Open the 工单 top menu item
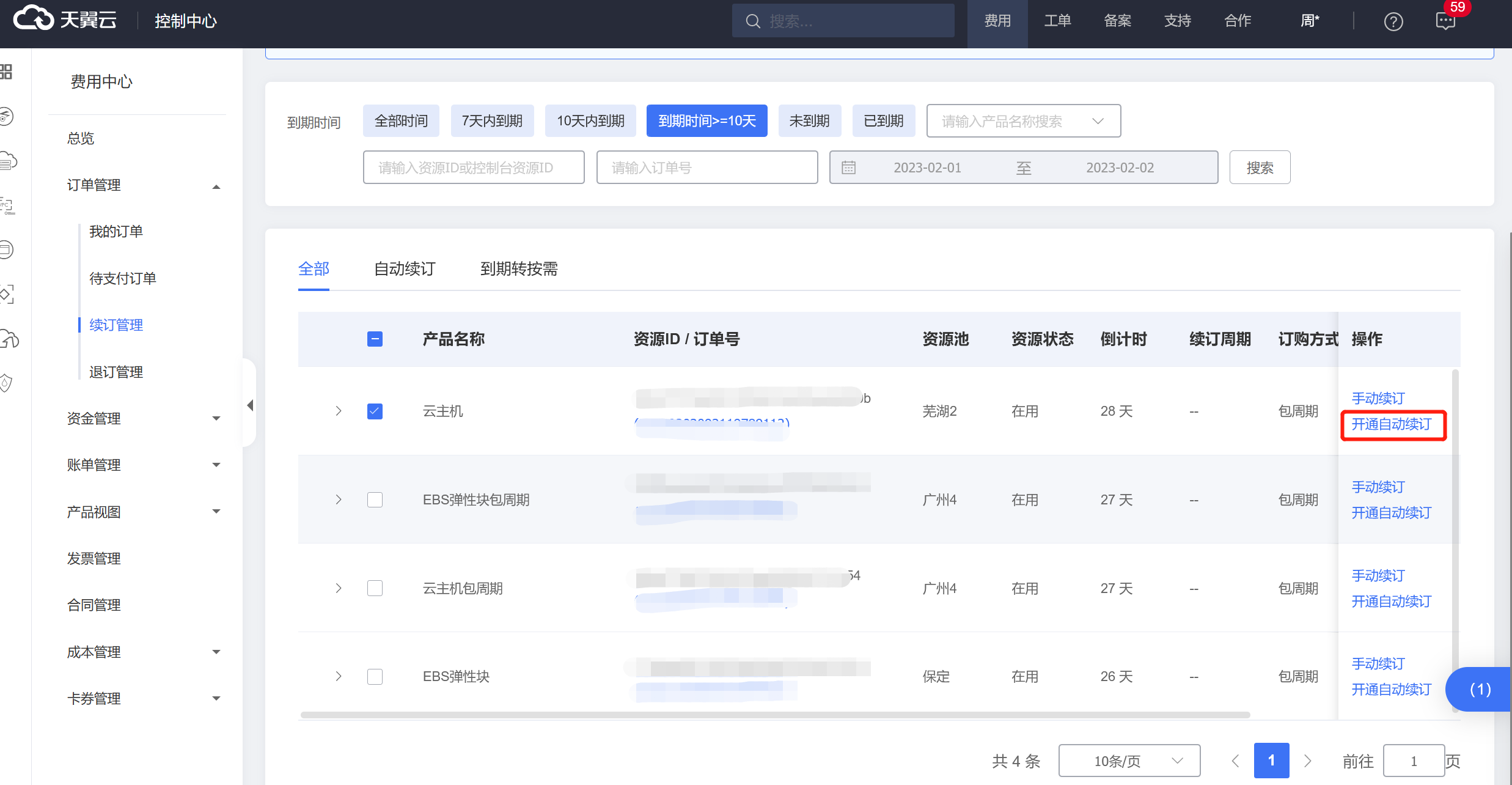The height and width of the screenshot is (785, 1512). coord(1057,21)
